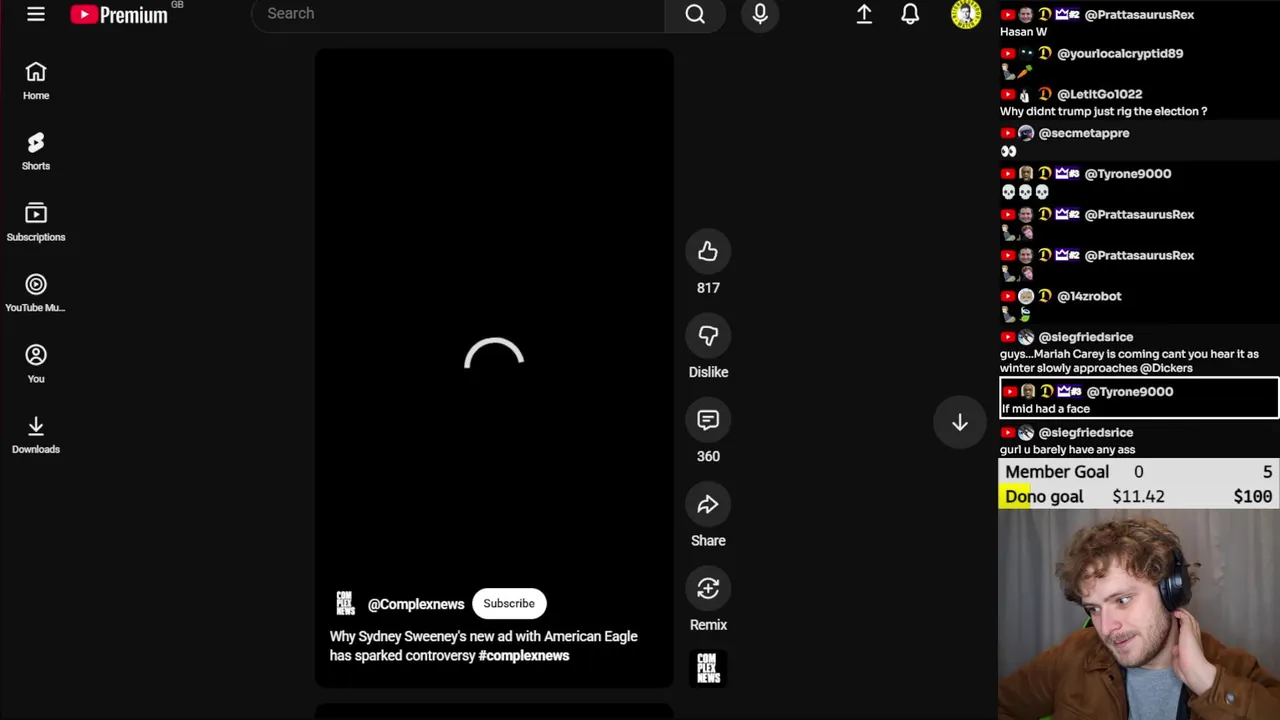This screenshot has height=720, width=1280.
Task: Open Subscriptions in sidebar
Action: 36,223
